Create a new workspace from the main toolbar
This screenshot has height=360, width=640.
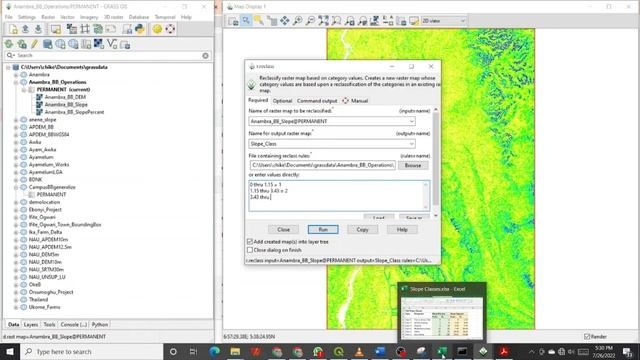point(13,29)
